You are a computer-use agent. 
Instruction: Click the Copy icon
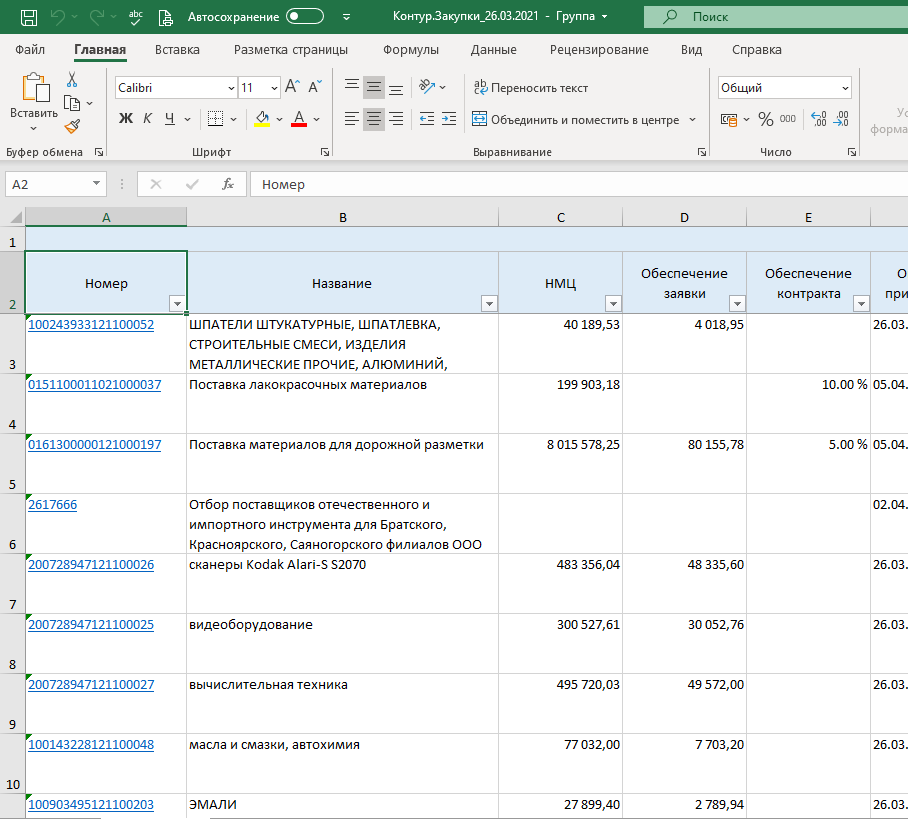pyautogui.click(x=72, y=103)
